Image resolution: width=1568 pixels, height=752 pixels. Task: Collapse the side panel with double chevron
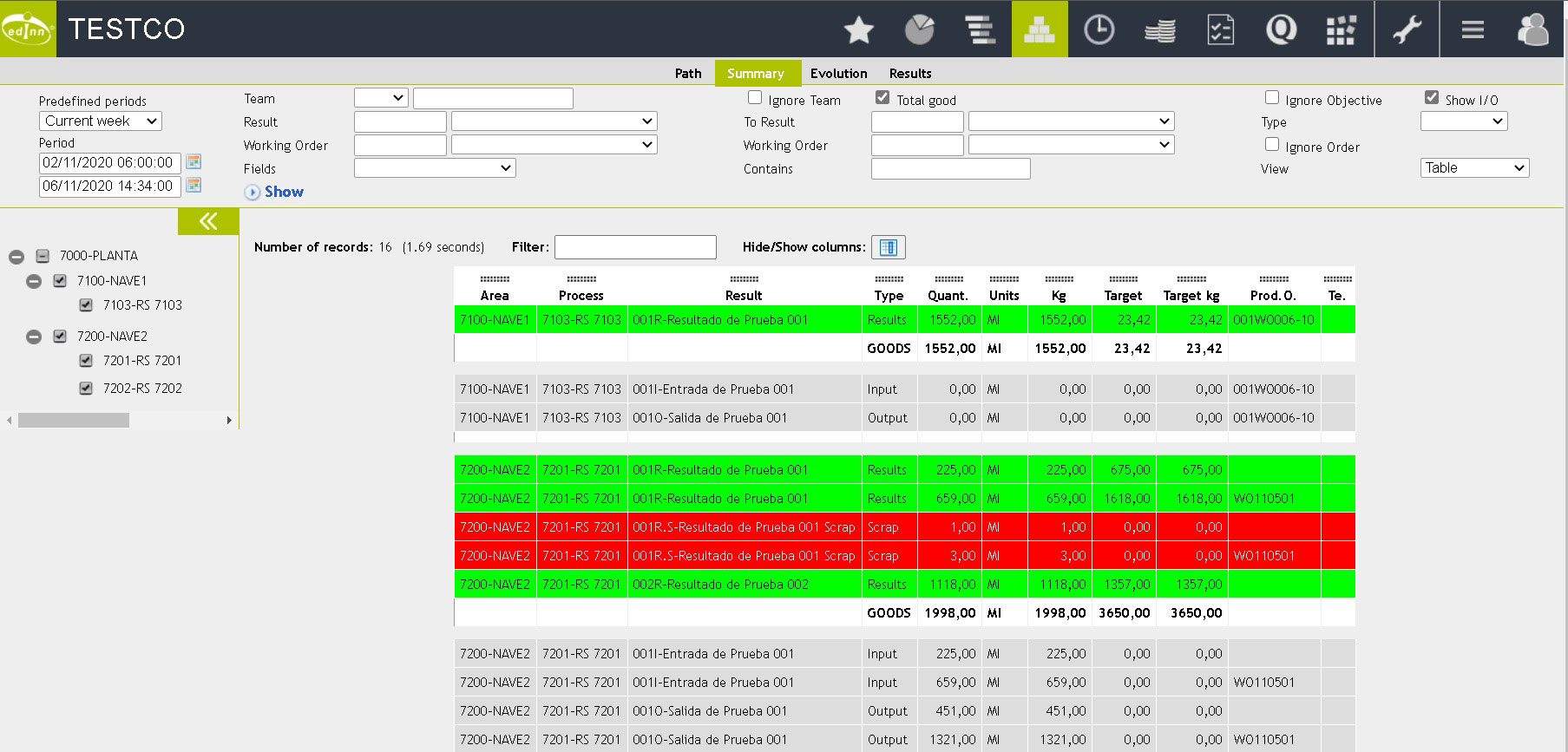tap(208, 221)
